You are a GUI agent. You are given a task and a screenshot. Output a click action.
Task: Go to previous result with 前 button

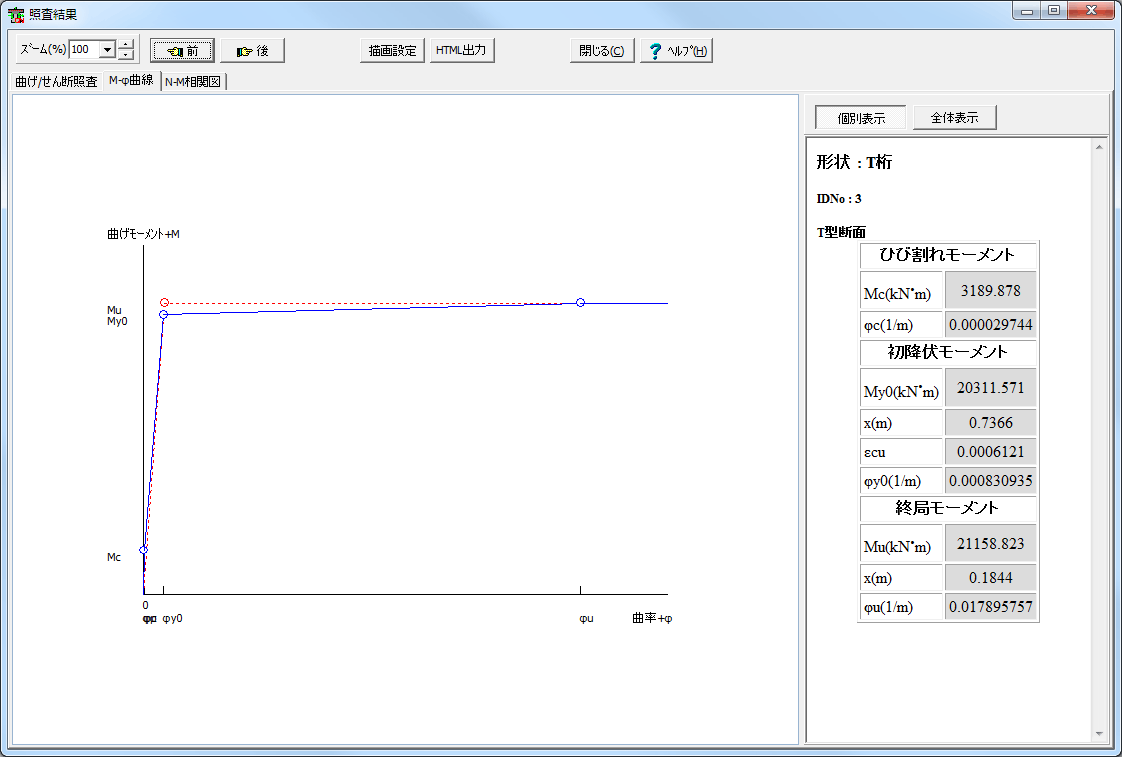pyautogui.click(x=182, y=51)
